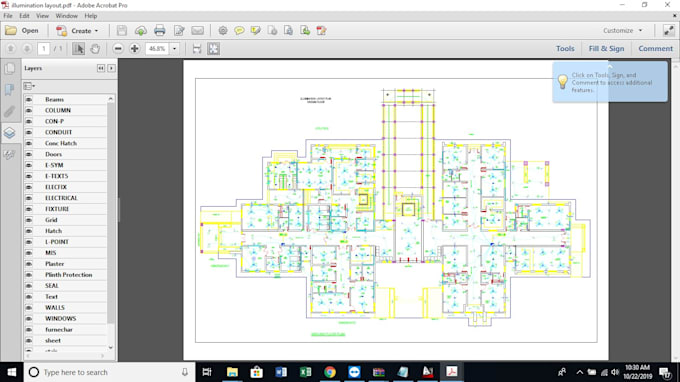Image resolution: width=680 pixels, height=382 pixels.
Task: Open the Action Center notifications button
Action: (x=665, y=372)
